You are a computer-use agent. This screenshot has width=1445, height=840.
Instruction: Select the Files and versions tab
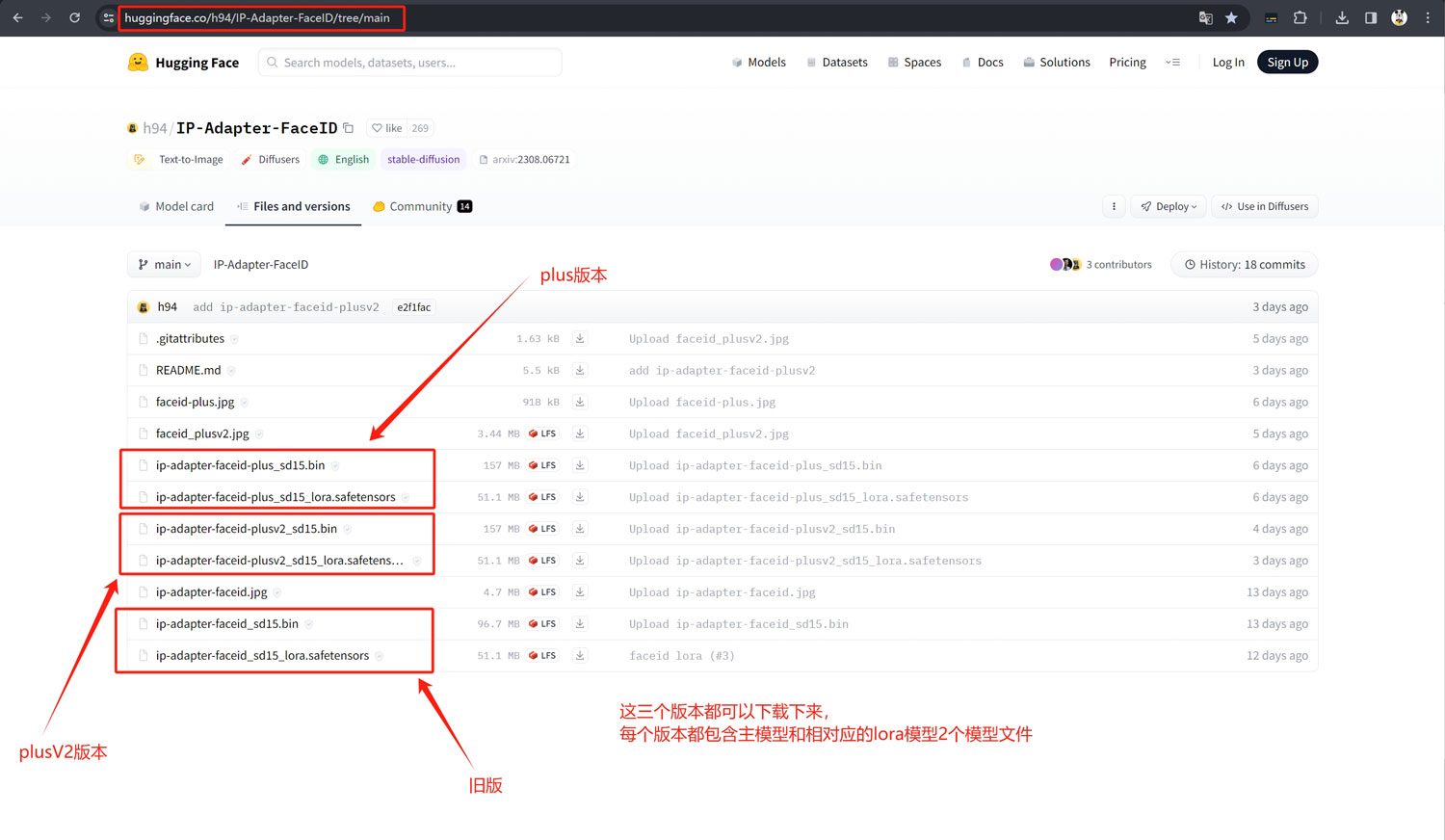click(293, 206)
